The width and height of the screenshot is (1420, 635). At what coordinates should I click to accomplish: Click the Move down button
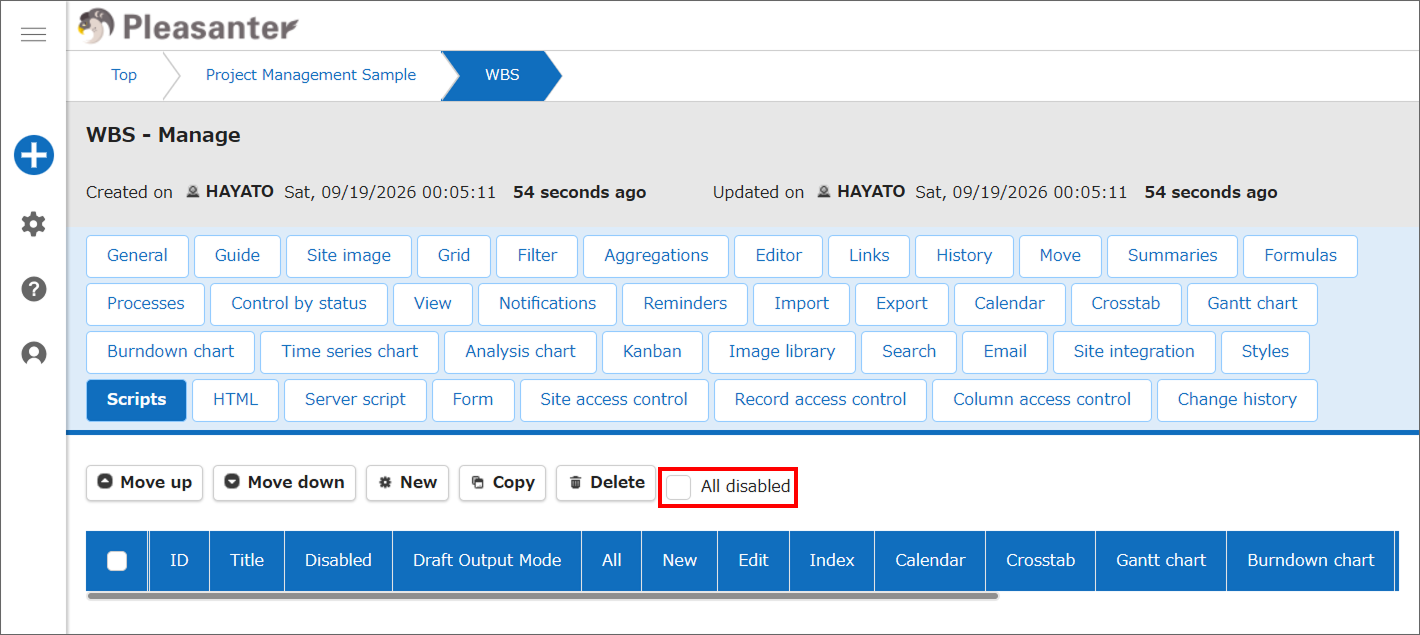pyautogui.click(x=285, y=483)
